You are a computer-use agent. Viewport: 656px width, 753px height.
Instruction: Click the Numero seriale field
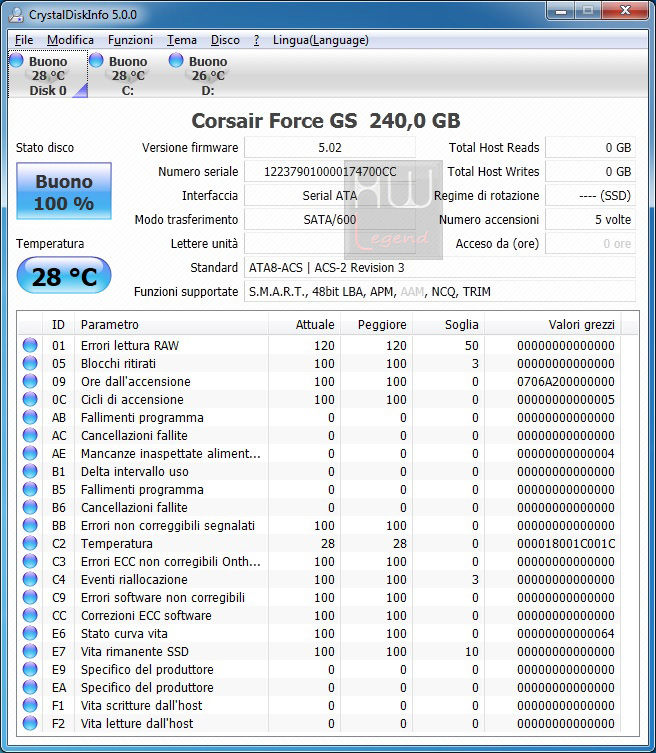click(x=330, y=171)
